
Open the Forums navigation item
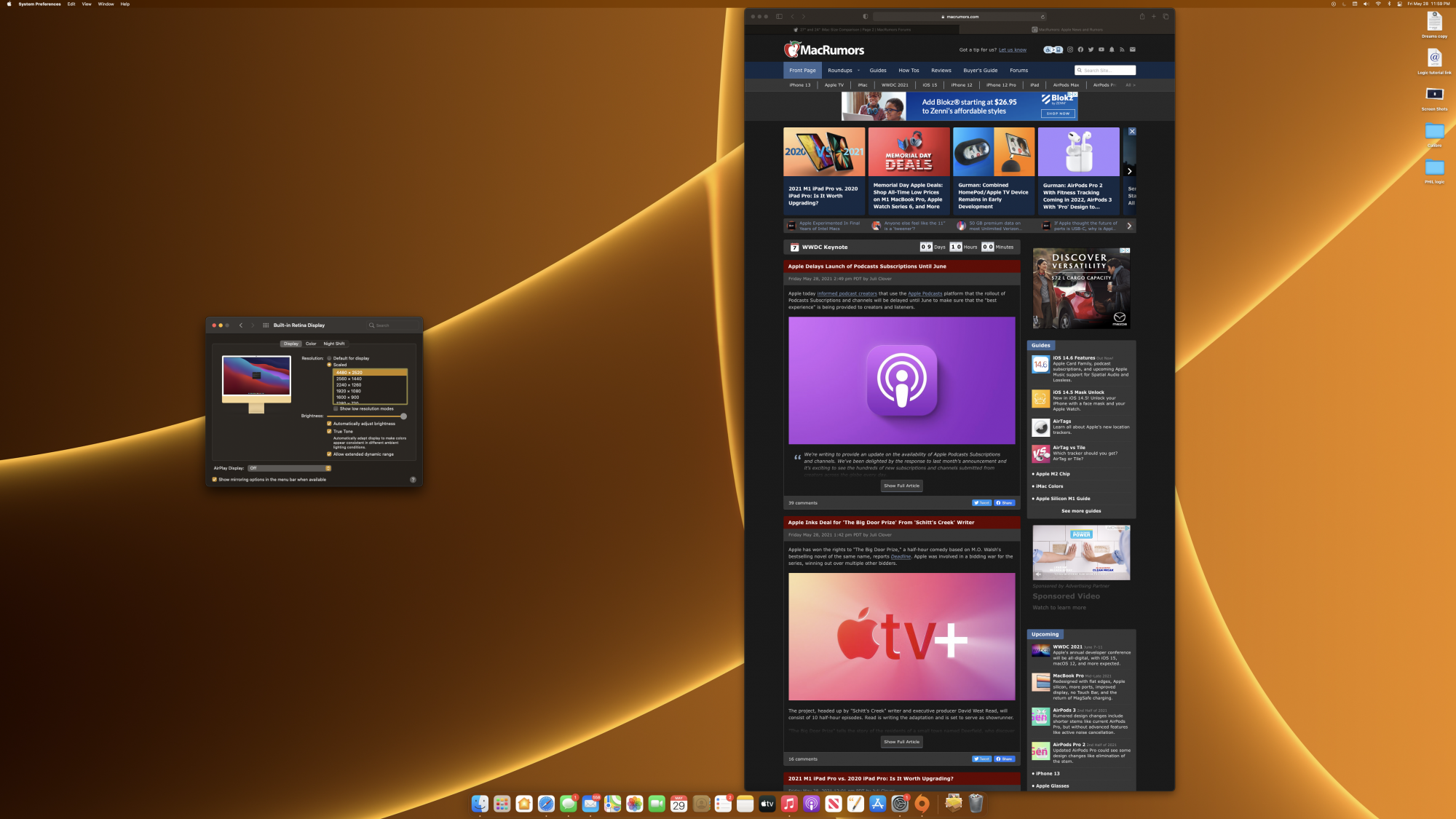pyautogui.click(x=1018, y=71)
